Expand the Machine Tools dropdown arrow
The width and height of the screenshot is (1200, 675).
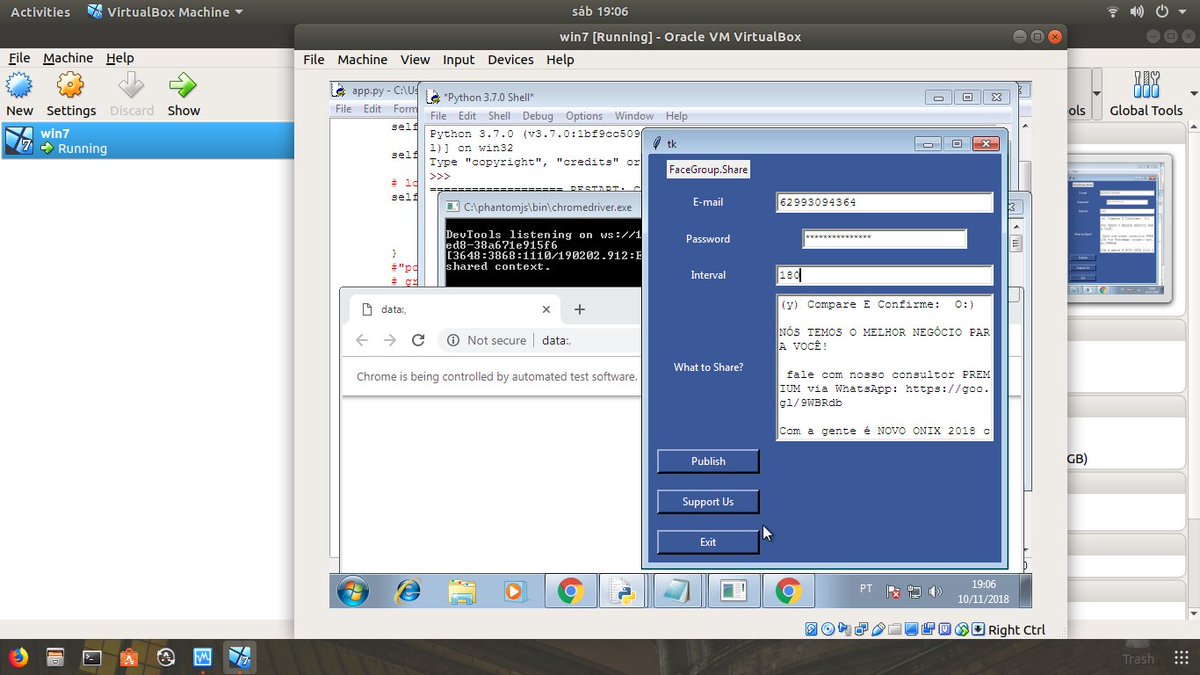(x=1097, y=92)
